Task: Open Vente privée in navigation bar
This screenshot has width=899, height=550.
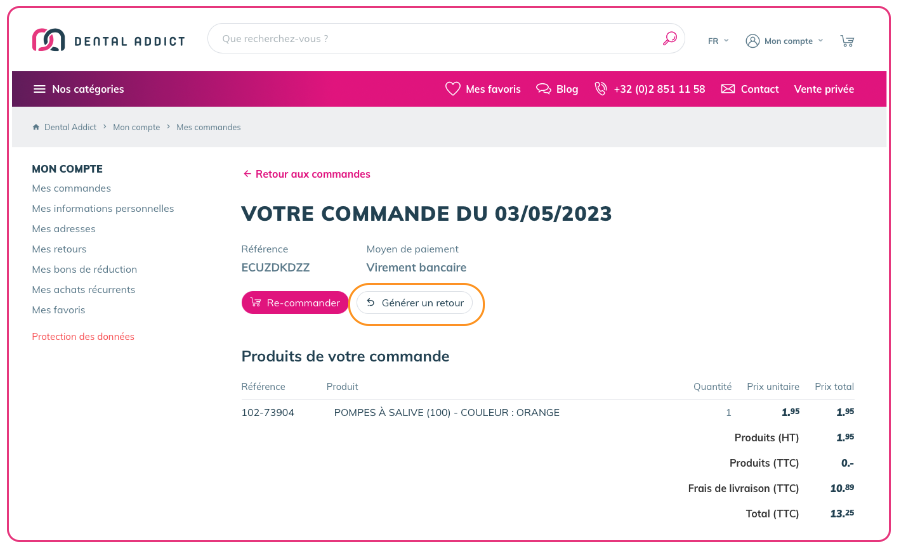Action: click(824, 89)
